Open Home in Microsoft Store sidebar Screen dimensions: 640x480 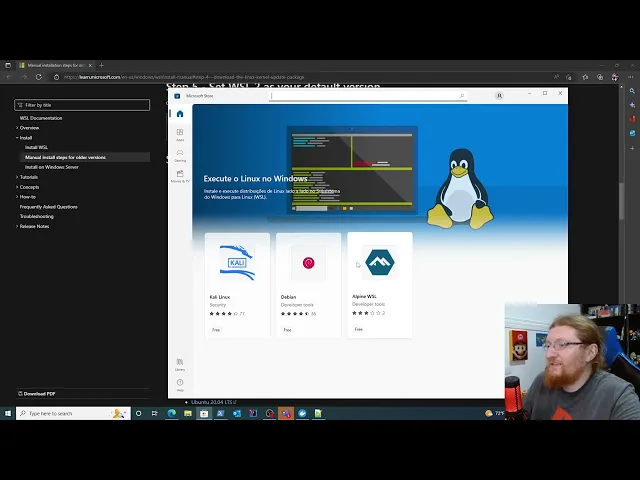pos(180,114)
